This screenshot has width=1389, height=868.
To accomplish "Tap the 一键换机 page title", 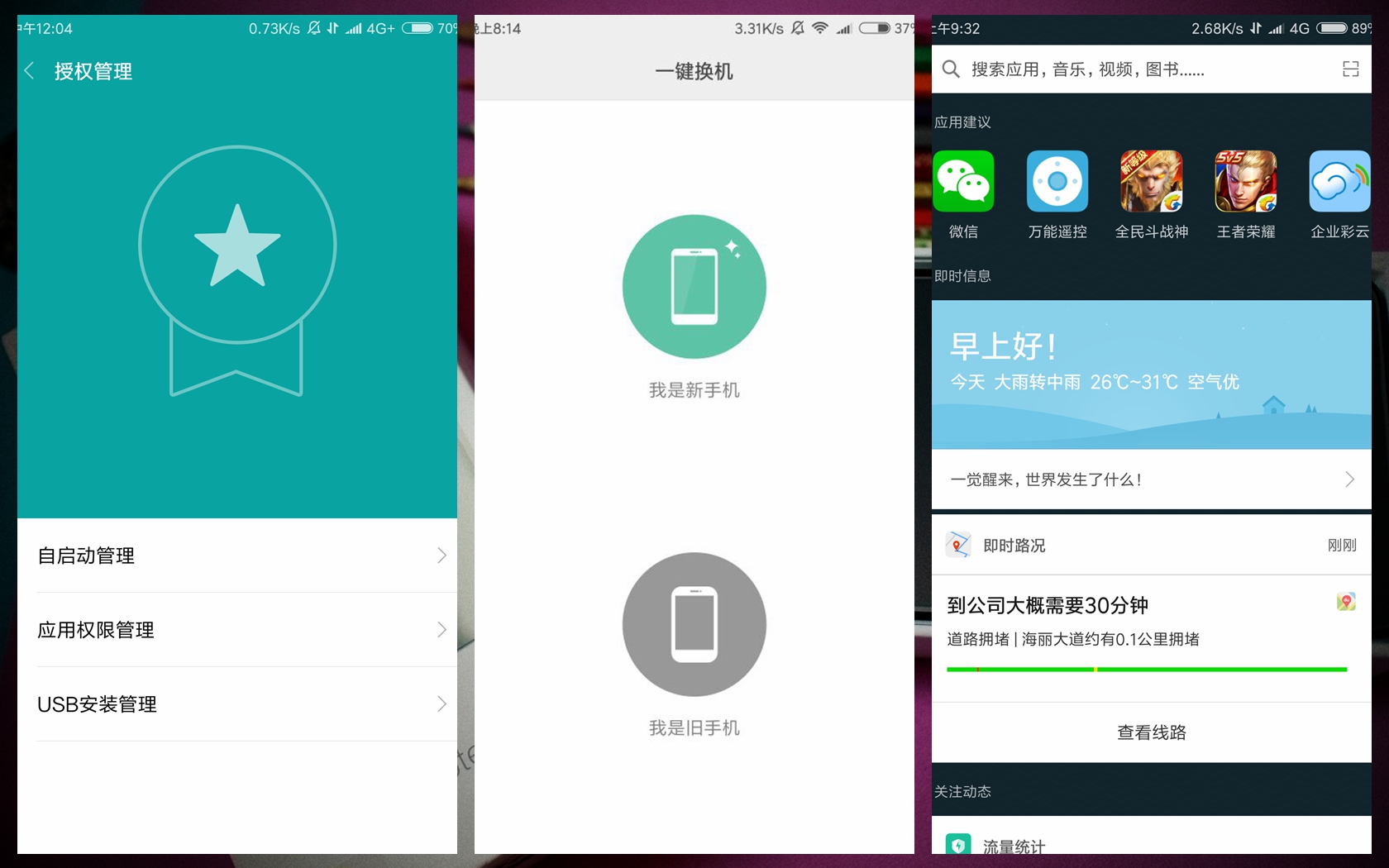I will pos(694,72).
